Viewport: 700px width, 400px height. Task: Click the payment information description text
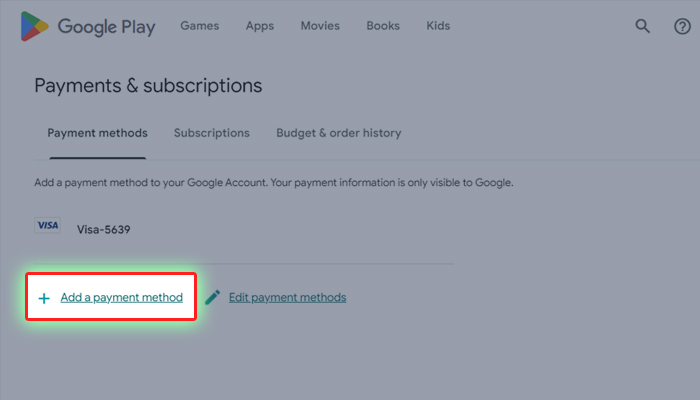click(274, 183)
